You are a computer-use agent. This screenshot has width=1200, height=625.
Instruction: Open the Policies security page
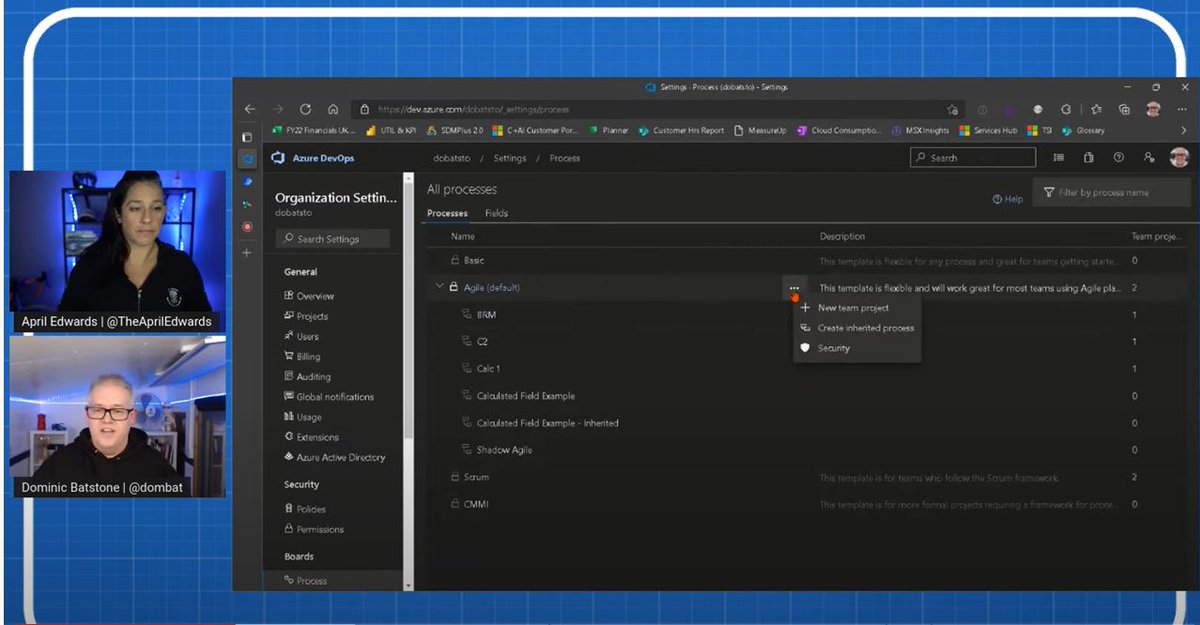click(x=305, y=509)
